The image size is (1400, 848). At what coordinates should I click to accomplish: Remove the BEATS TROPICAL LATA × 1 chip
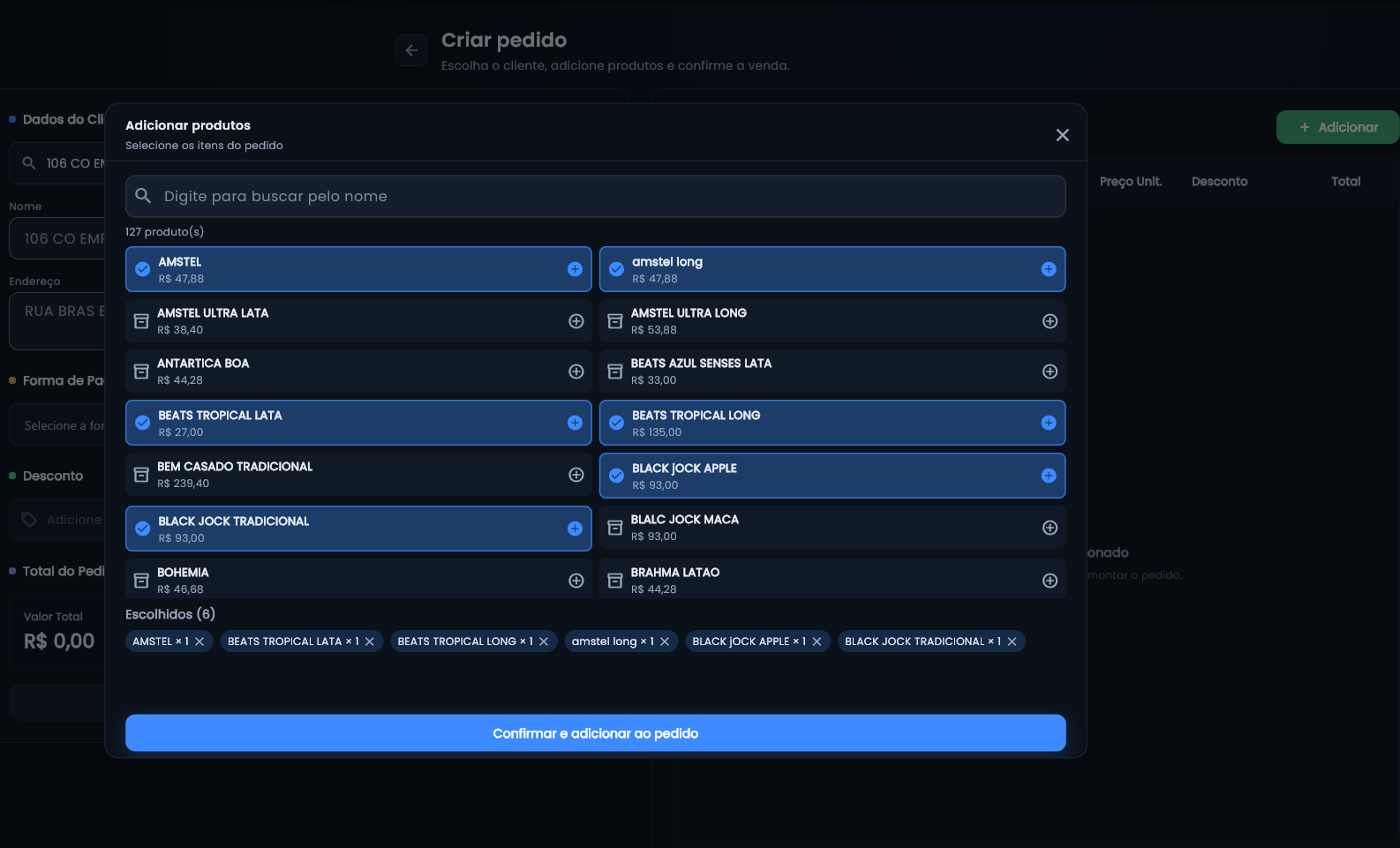[x=370, y=642]
